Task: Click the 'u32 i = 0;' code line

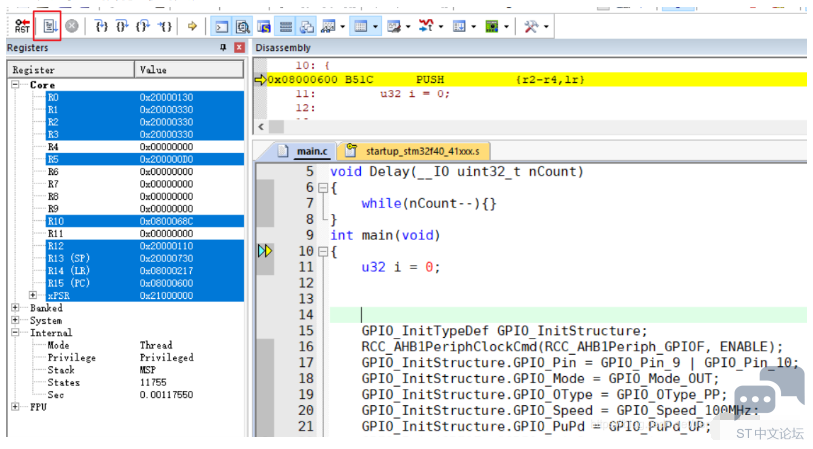Action: pyautogui.click(x=400, y=267)
